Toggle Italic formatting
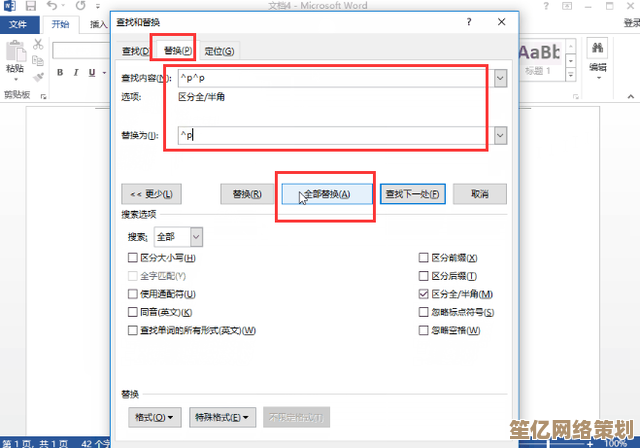Viewport: 640px width, 448px height. click(x=76, y=73)
